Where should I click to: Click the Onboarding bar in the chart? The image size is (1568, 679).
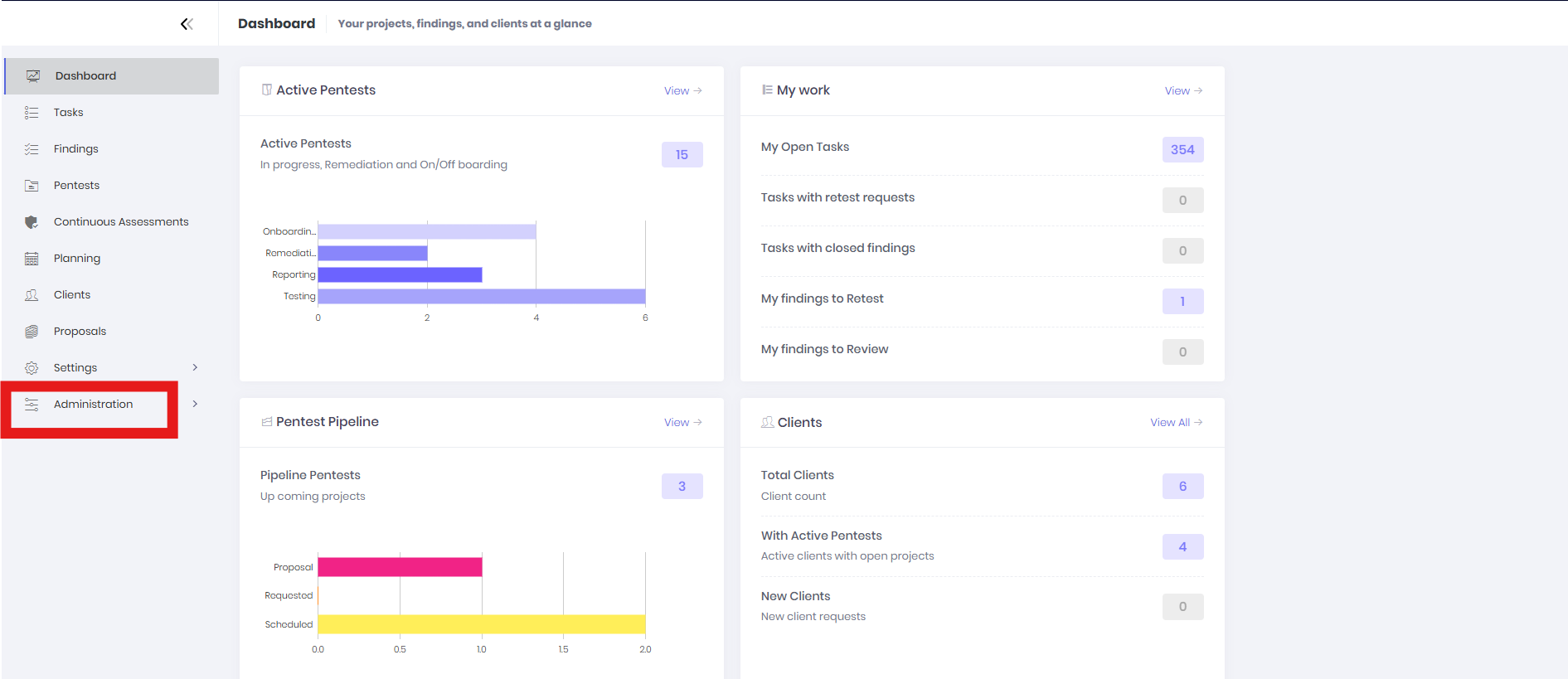pos(427,231)
